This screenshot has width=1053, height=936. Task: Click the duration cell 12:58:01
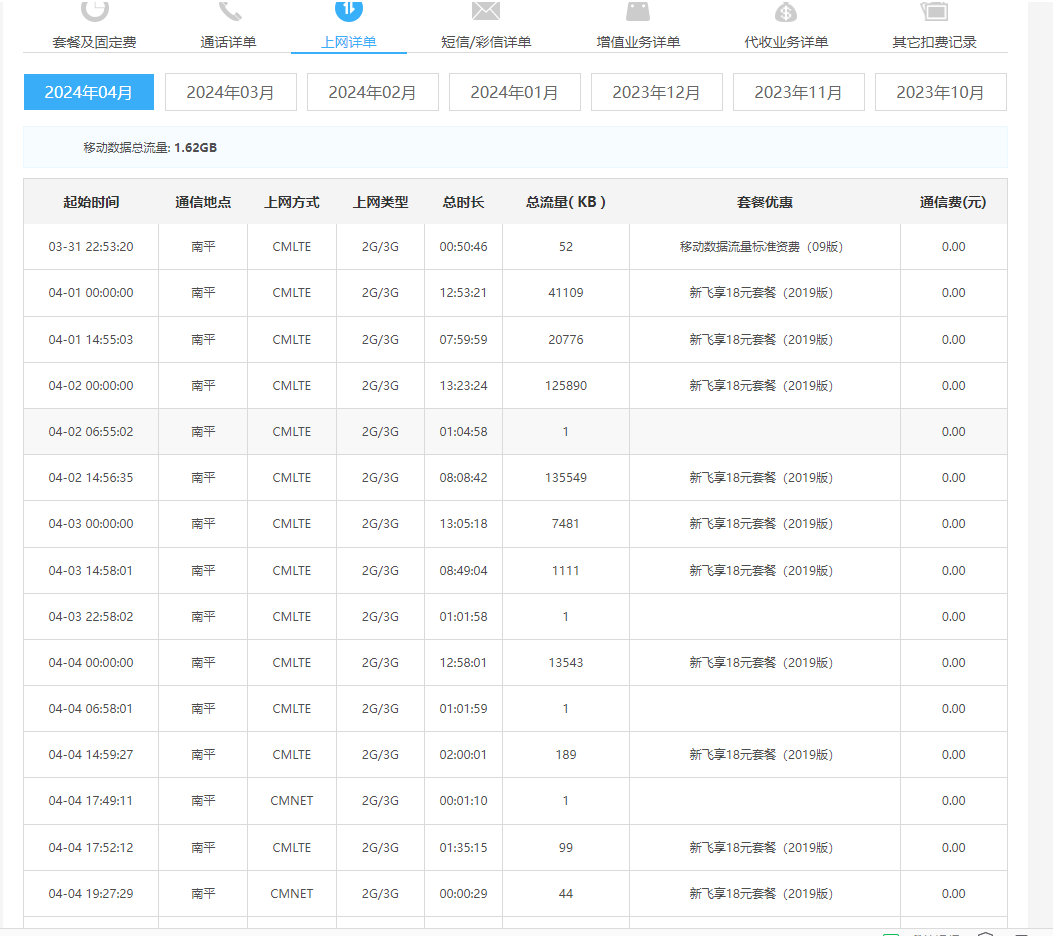[x=463, y=663]
